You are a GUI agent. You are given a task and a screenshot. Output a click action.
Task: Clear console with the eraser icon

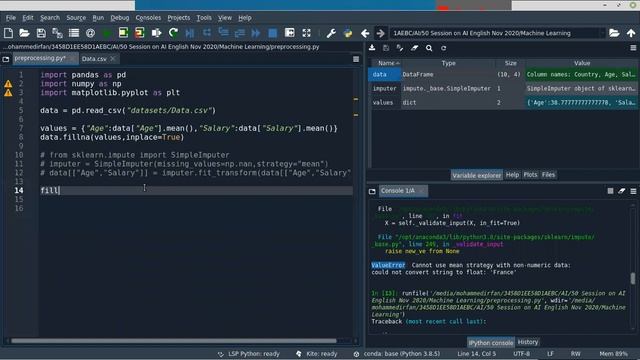(x=622, y=191)
